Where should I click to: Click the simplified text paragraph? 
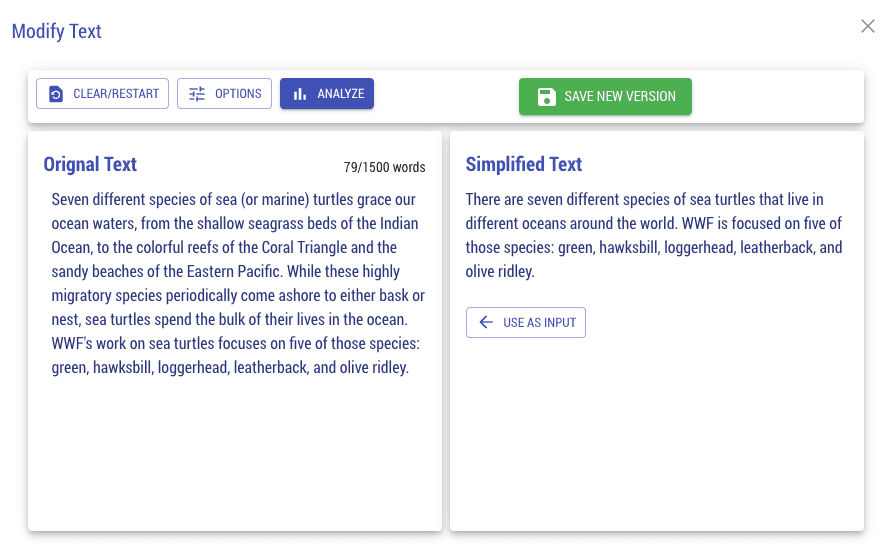654,235
